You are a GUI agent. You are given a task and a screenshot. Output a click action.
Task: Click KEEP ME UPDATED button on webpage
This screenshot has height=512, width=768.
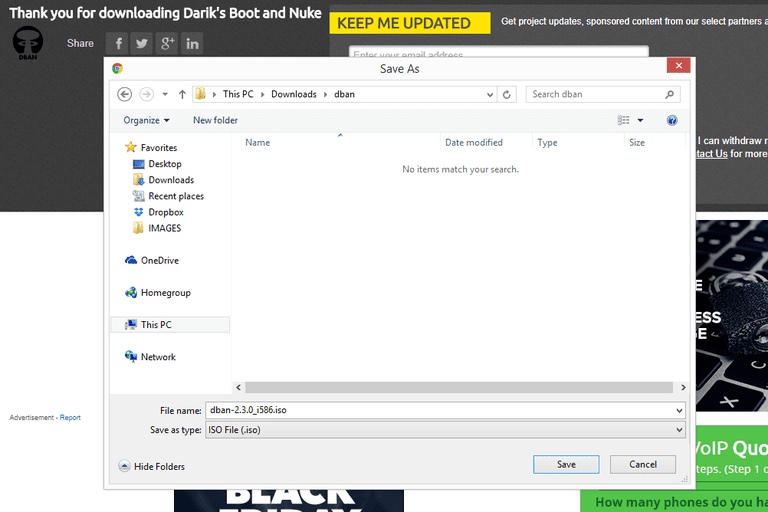coord(410,23)
